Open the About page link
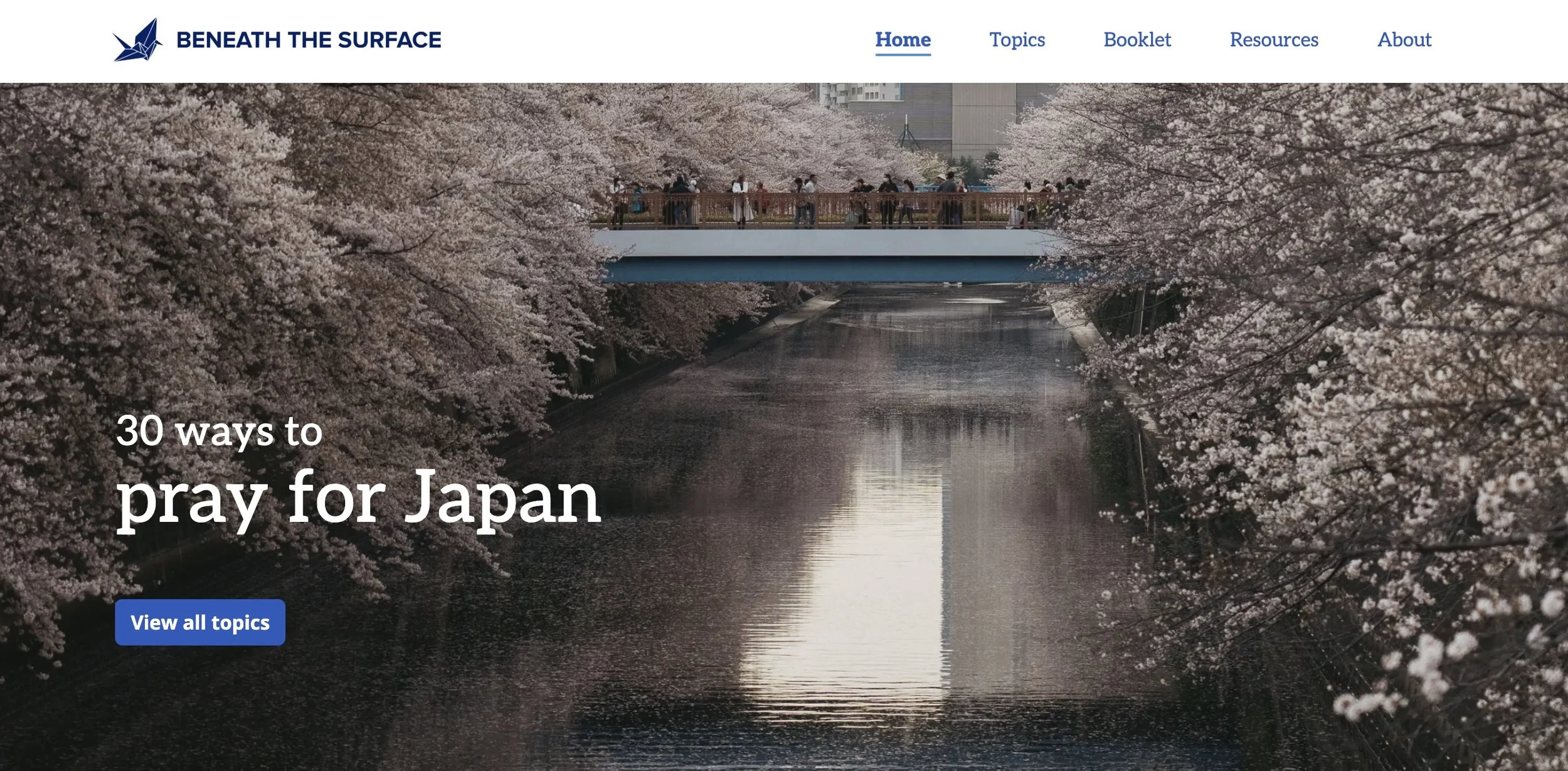The height and width of the screenshot is (771, 1568). click(1404, 40)
